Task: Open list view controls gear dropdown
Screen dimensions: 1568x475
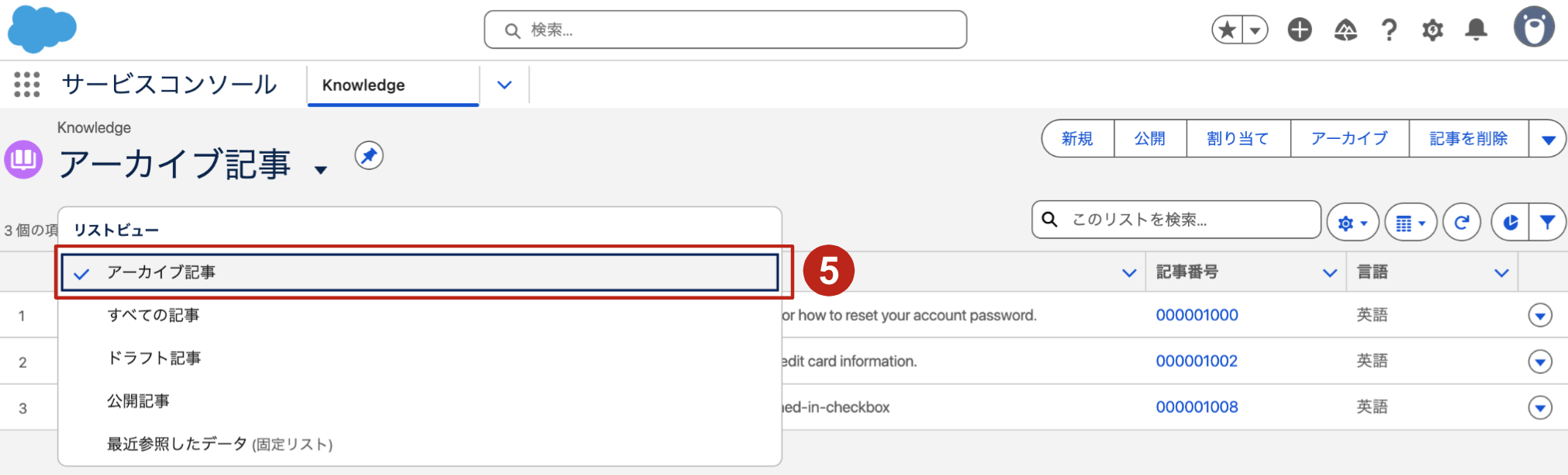Action: click(1352, 223)
